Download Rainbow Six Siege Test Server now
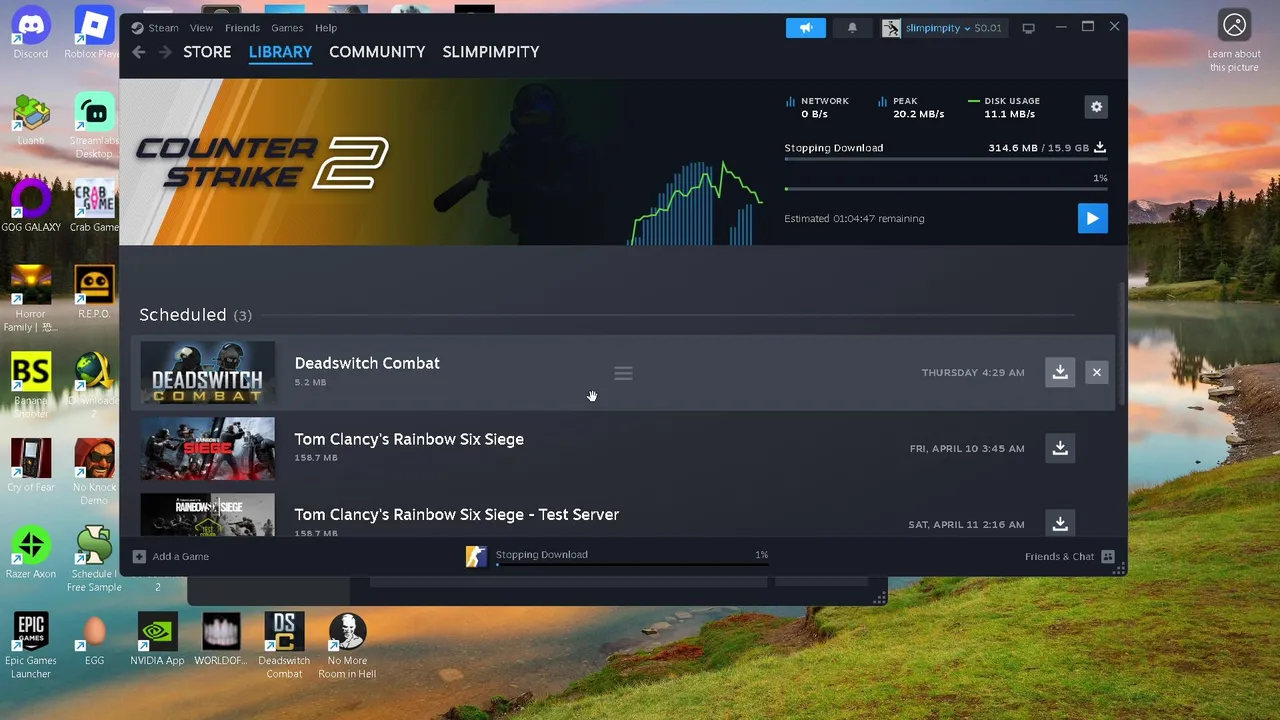 pyautogui.click(x=1060, y=523)
